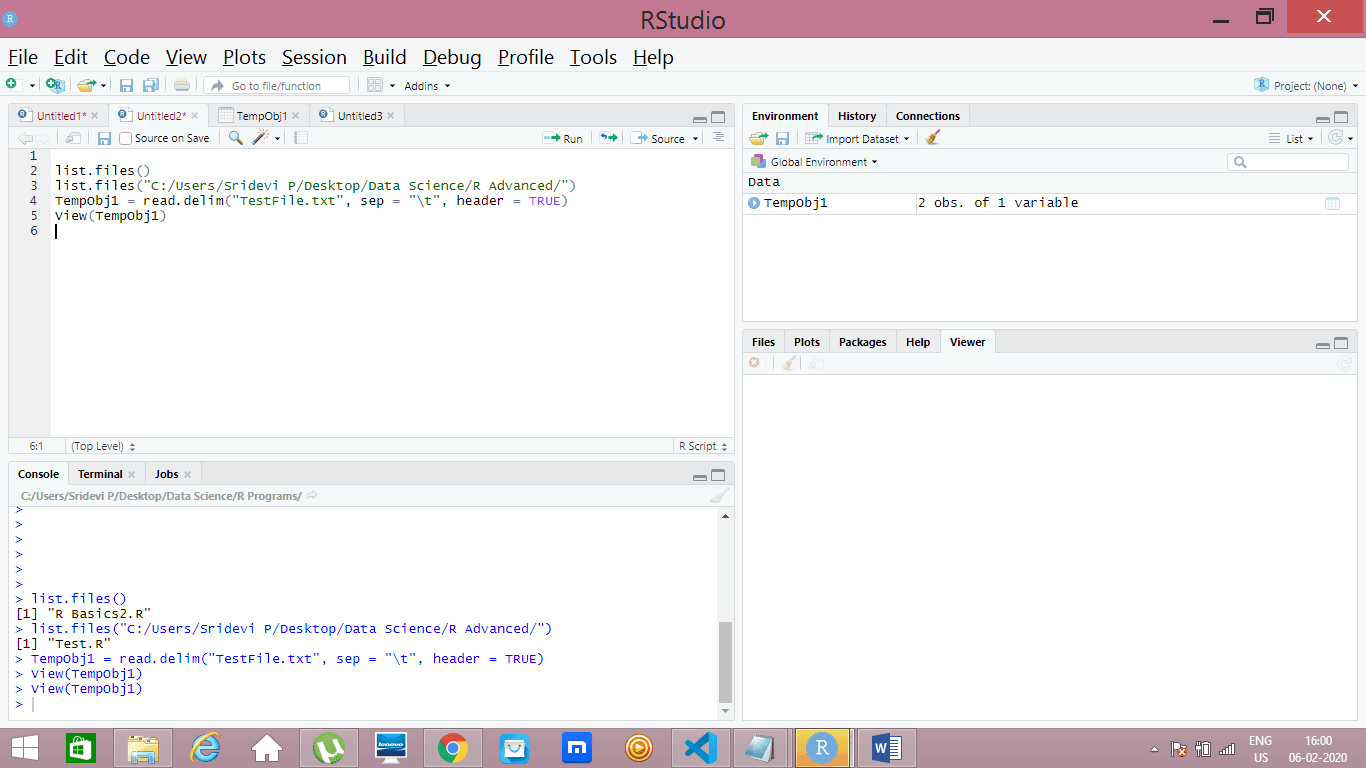
Task: Switch to the Untitled1 source tab
Action: coord(61,116)
